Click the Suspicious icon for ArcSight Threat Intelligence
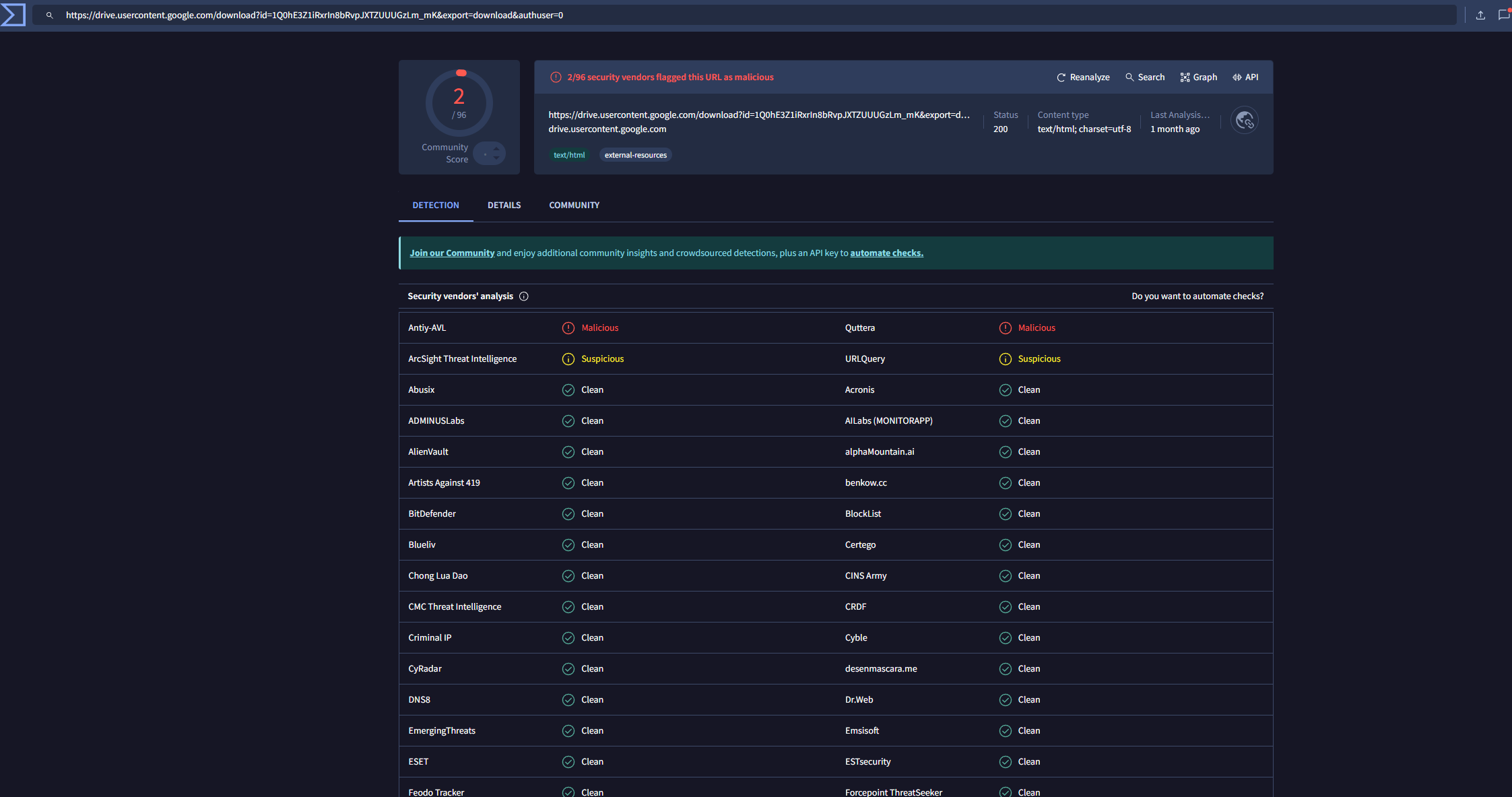 [568, 359]
